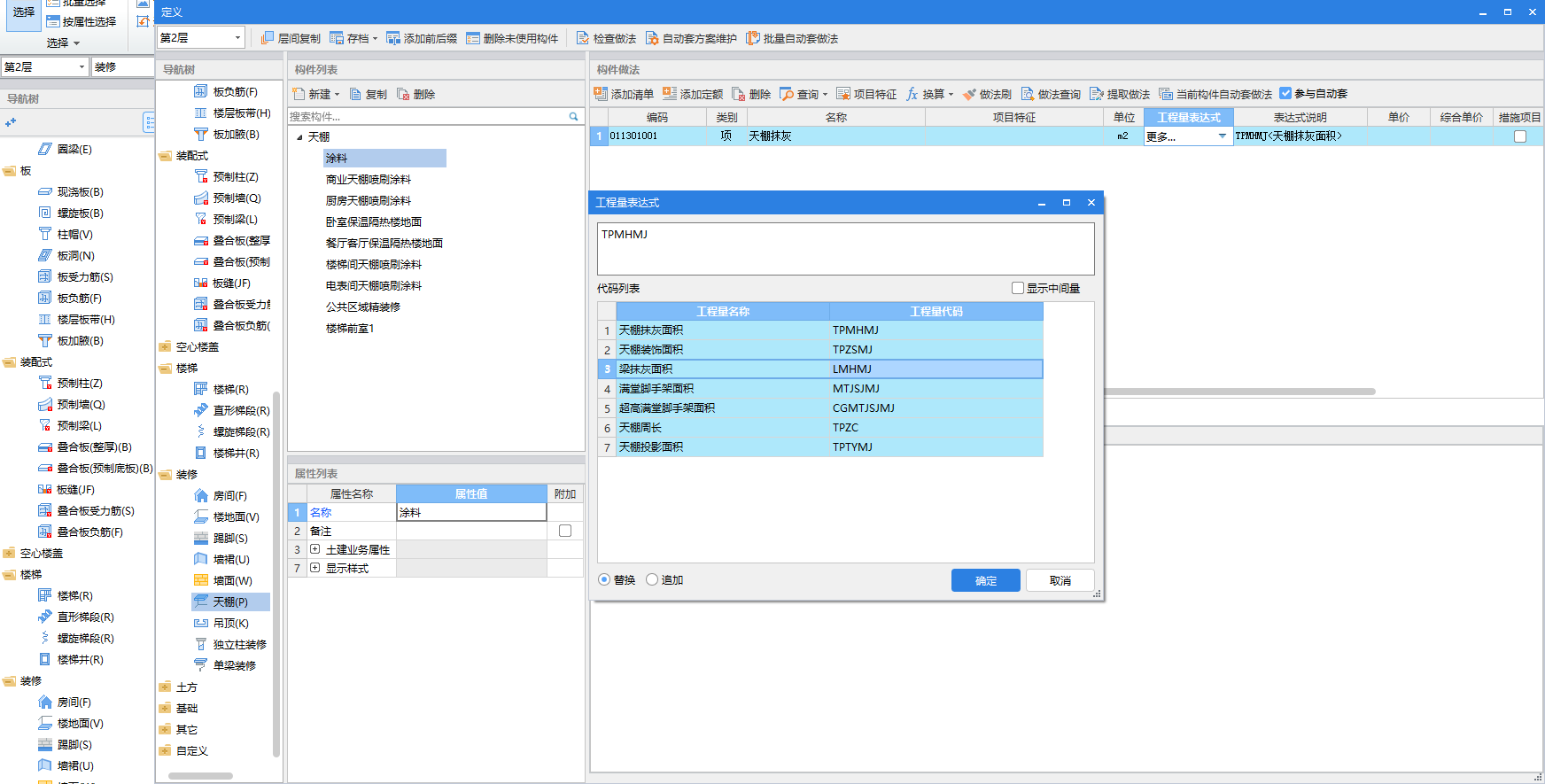
Task: Click the search magnifier in 搜索构件
Action: tap(573, 116)
